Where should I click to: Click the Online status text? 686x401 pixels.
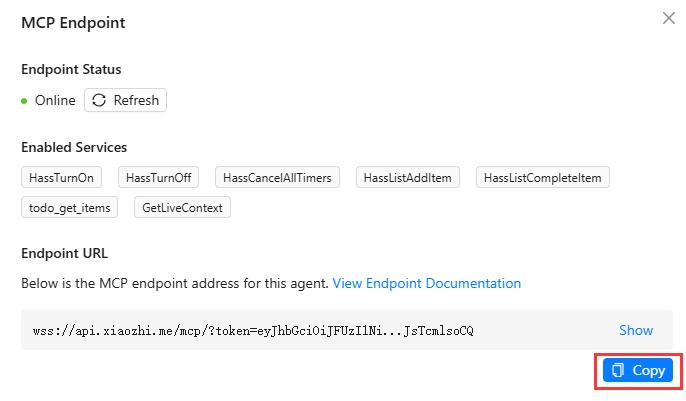click(x=55, y=101)
